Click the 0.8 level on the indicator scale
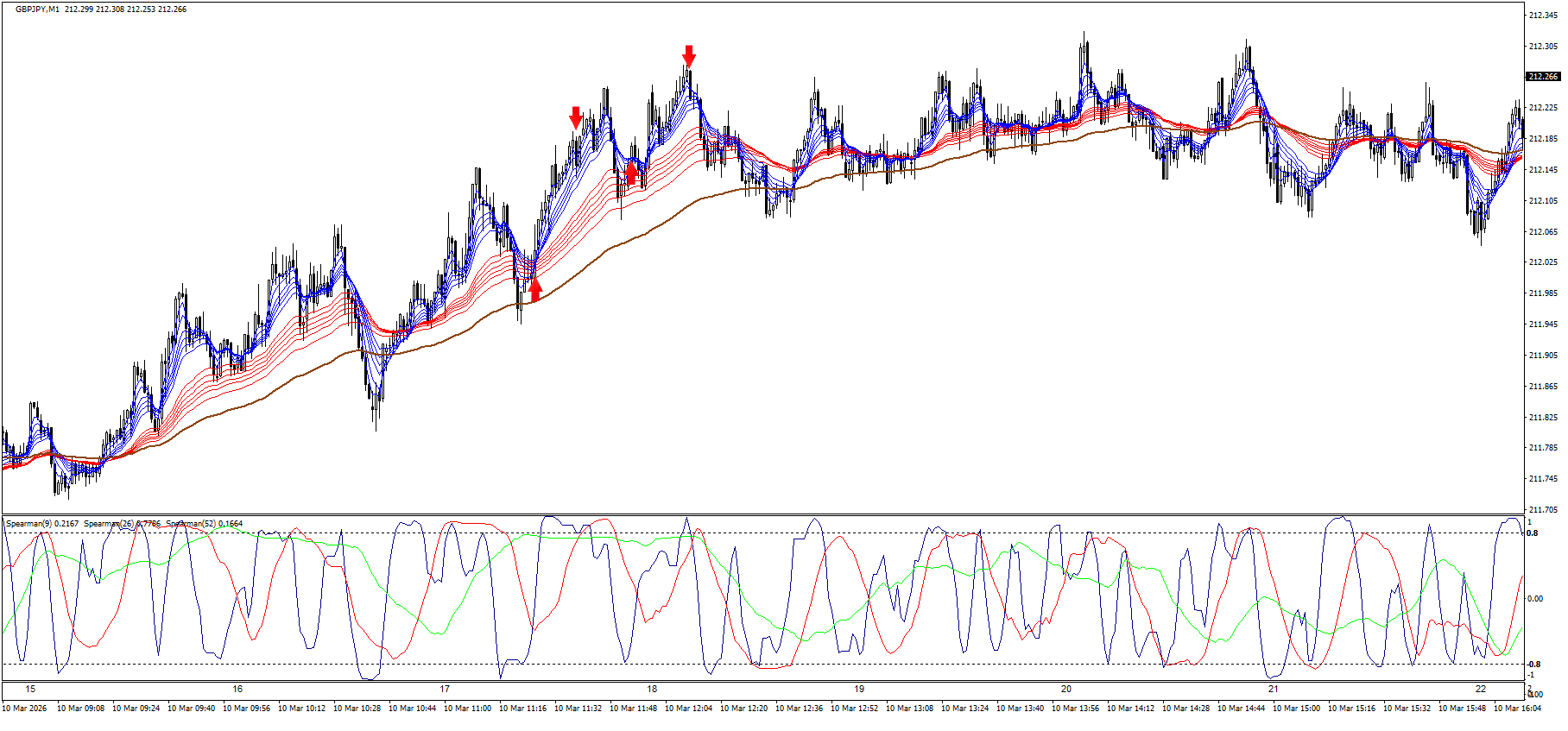Image resolution: width=1568 pixels, height=731 pixels. 1533,533
